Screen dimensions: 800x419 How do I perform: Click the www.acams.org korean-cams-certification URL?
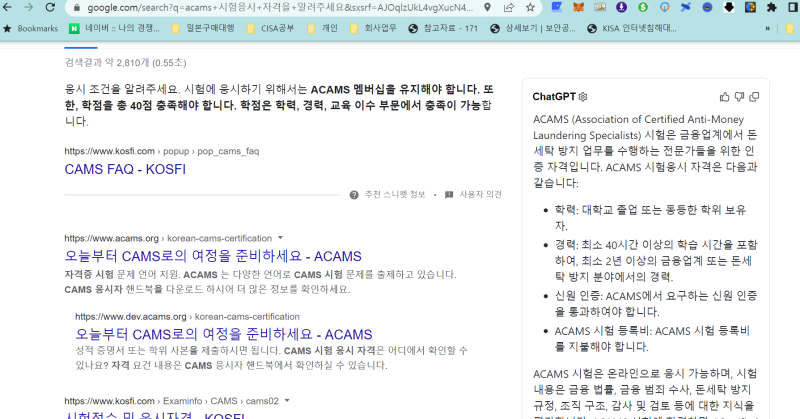tap(168, 238)
